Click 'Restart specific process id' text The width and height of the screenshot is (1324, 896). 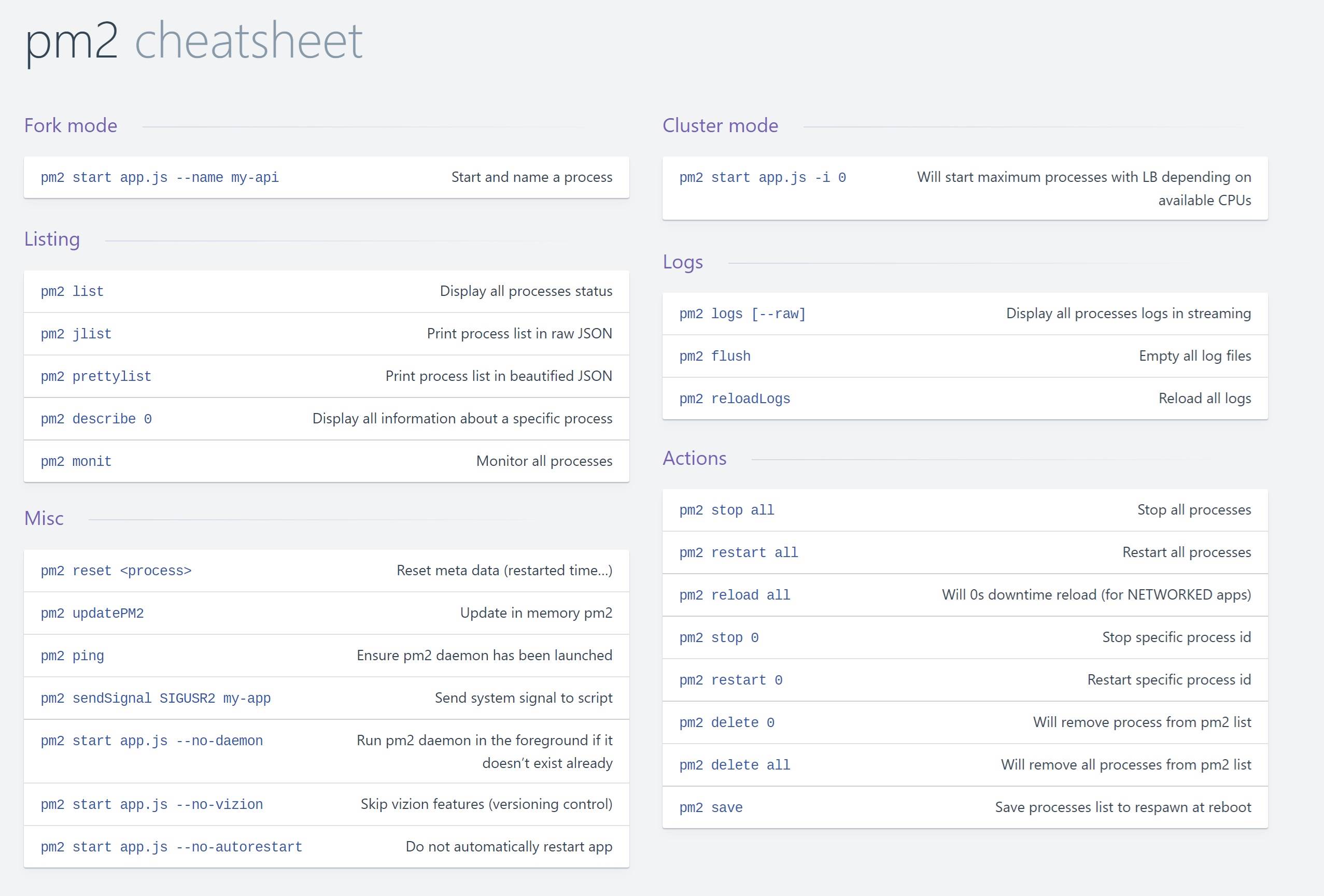(1169, 680)
